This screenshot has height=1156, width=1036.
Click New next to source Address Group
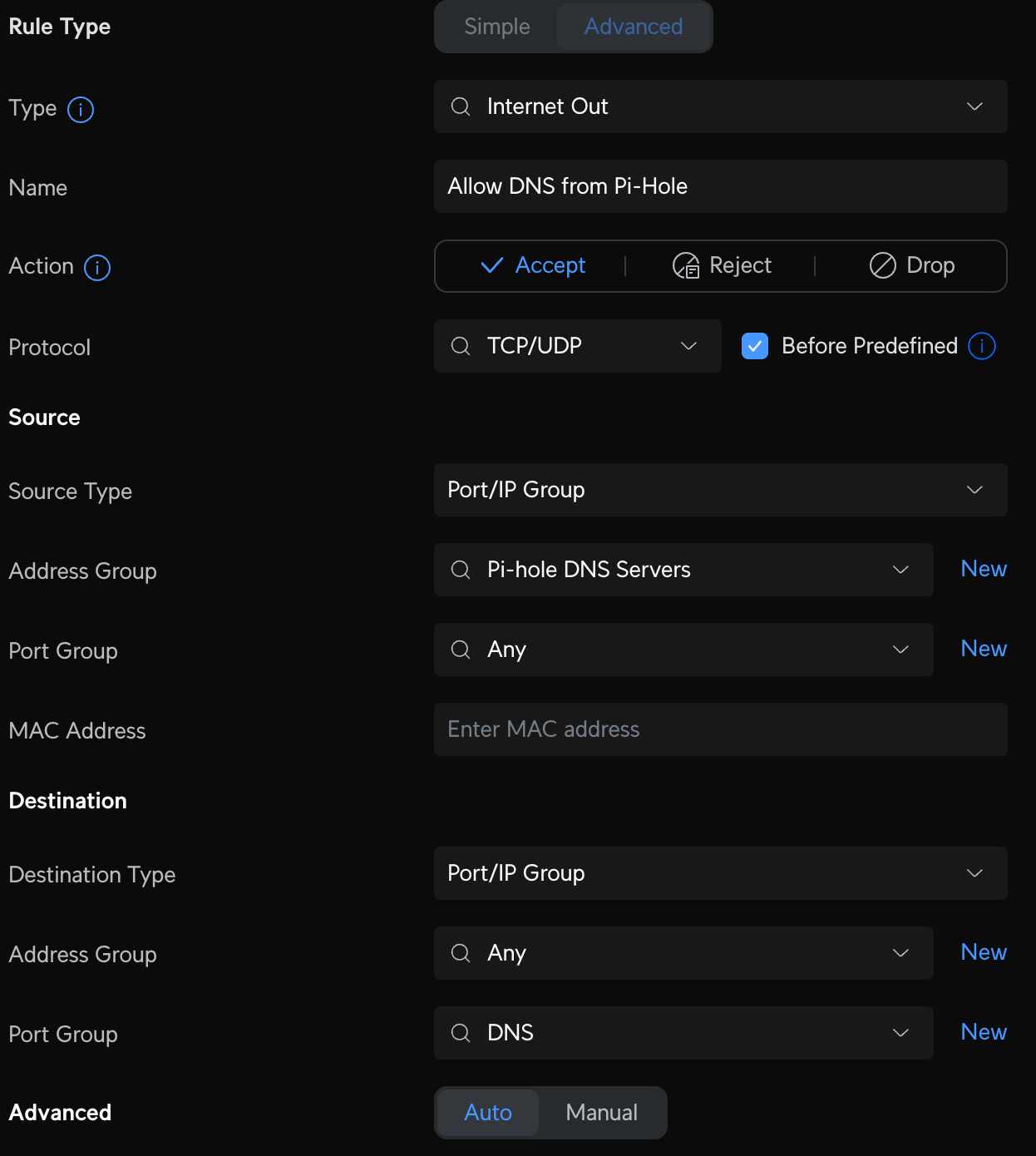point(984,569)
